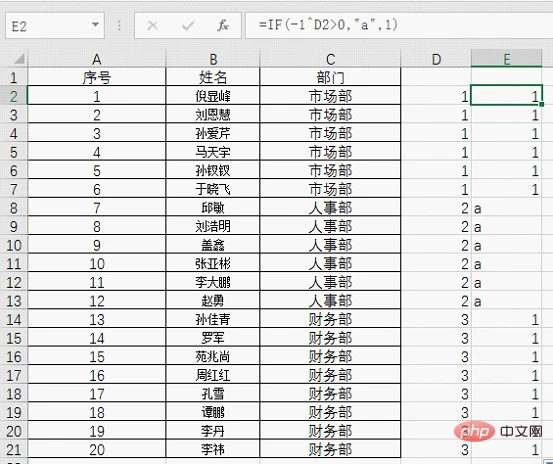Viewport: 553px width, 464px height.
Task: Select cell with name 周红红
Action: tap(213, 375)
